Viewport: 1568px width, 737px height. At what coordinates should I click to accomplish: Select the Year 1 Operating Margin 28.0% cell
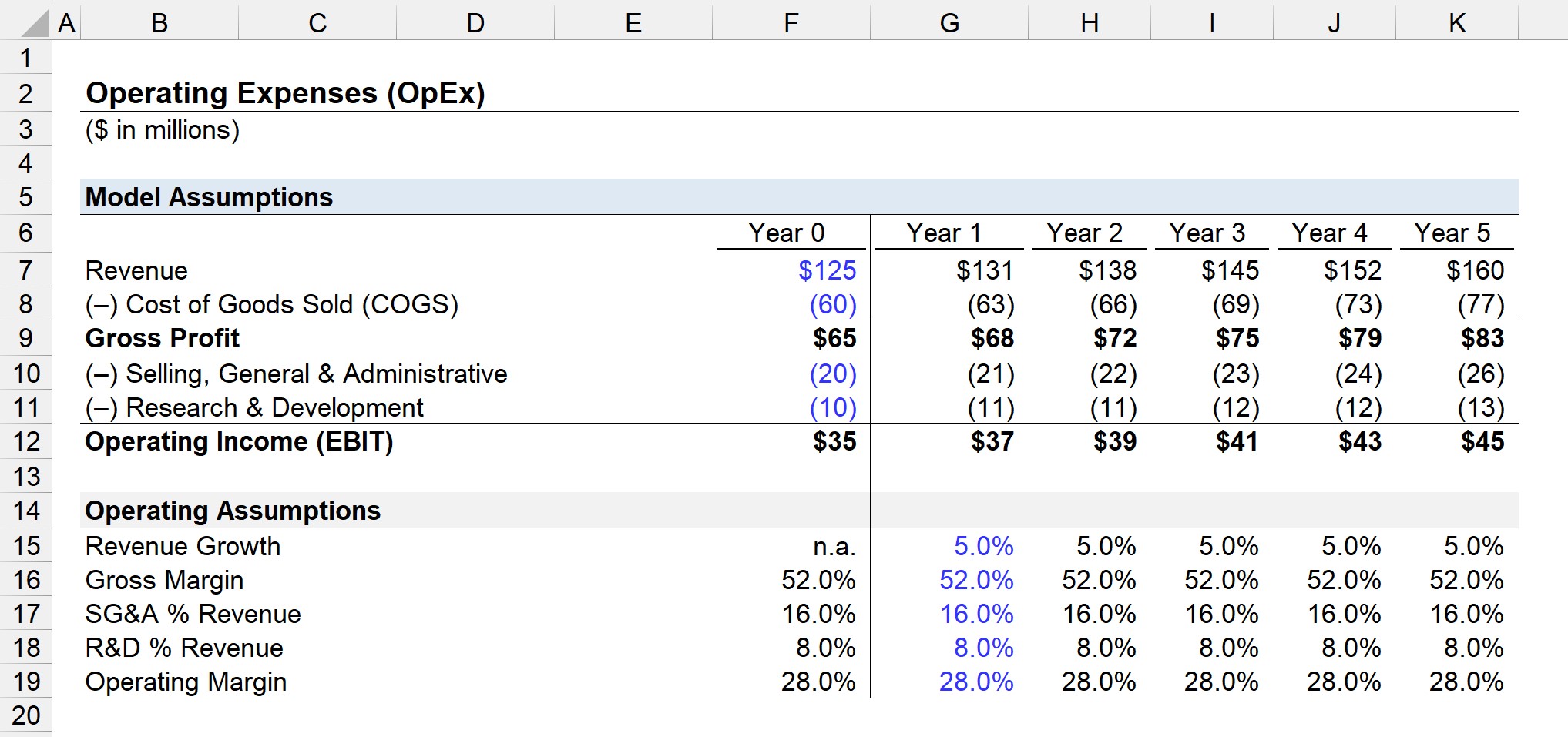(x=976, y=682)
